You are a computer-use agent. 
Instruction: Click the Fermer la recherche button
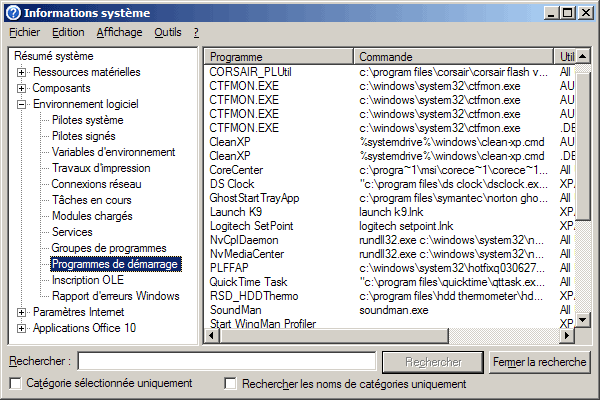pos(540,361)
